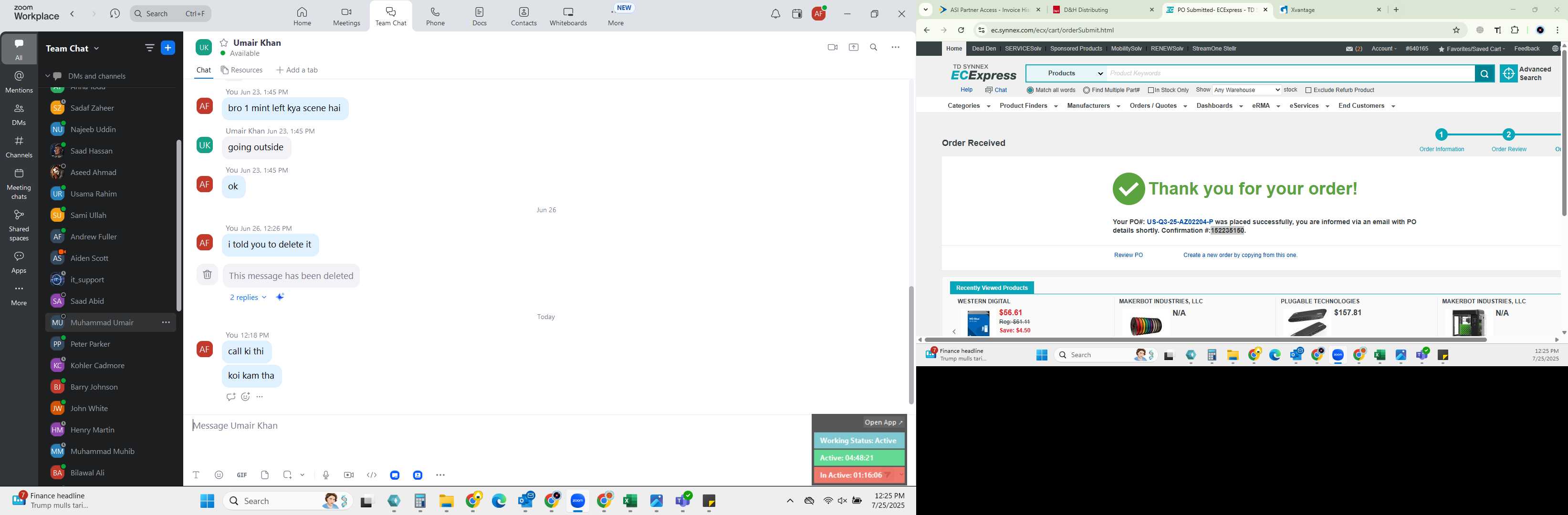The height and width of the screenshot is (515, 1568).
Task: Record an audio message with the microphone
Action: point(326,475)
